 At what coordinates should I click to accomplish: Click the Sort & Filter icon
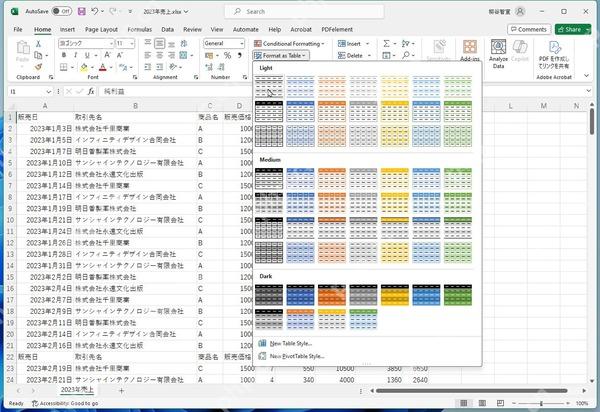point(406,44)
